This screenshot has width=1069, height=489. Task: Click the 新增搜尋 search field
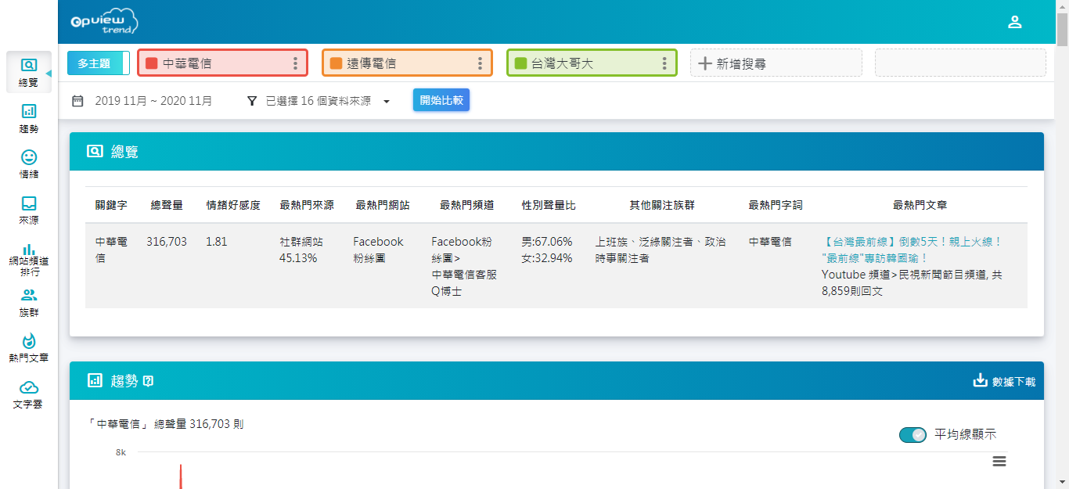[x=776, y=63]
